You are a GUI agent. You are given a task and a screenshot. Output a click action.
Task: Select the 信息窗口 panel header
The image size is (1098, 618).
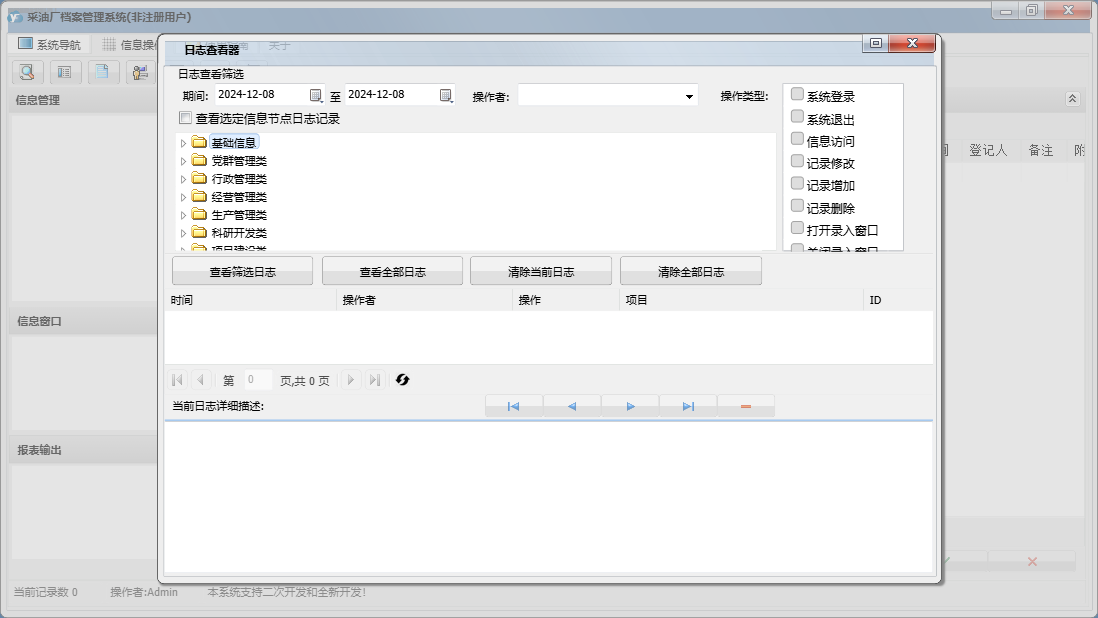pyautogui.click(x=83, y=321)
